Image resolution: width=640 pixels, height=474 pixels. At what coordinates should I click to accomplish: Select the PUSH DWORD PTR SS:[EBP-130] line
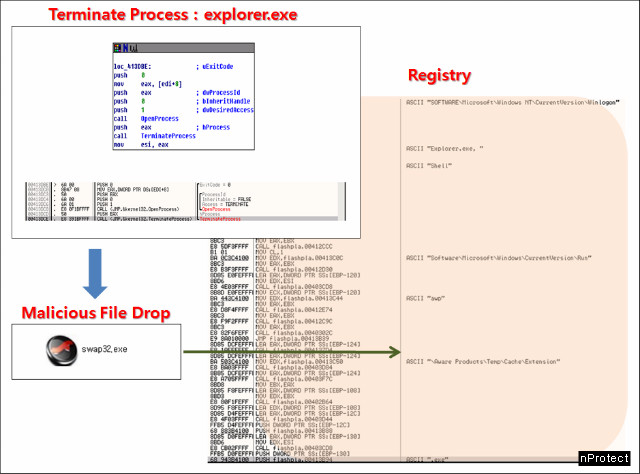(302, 454)
